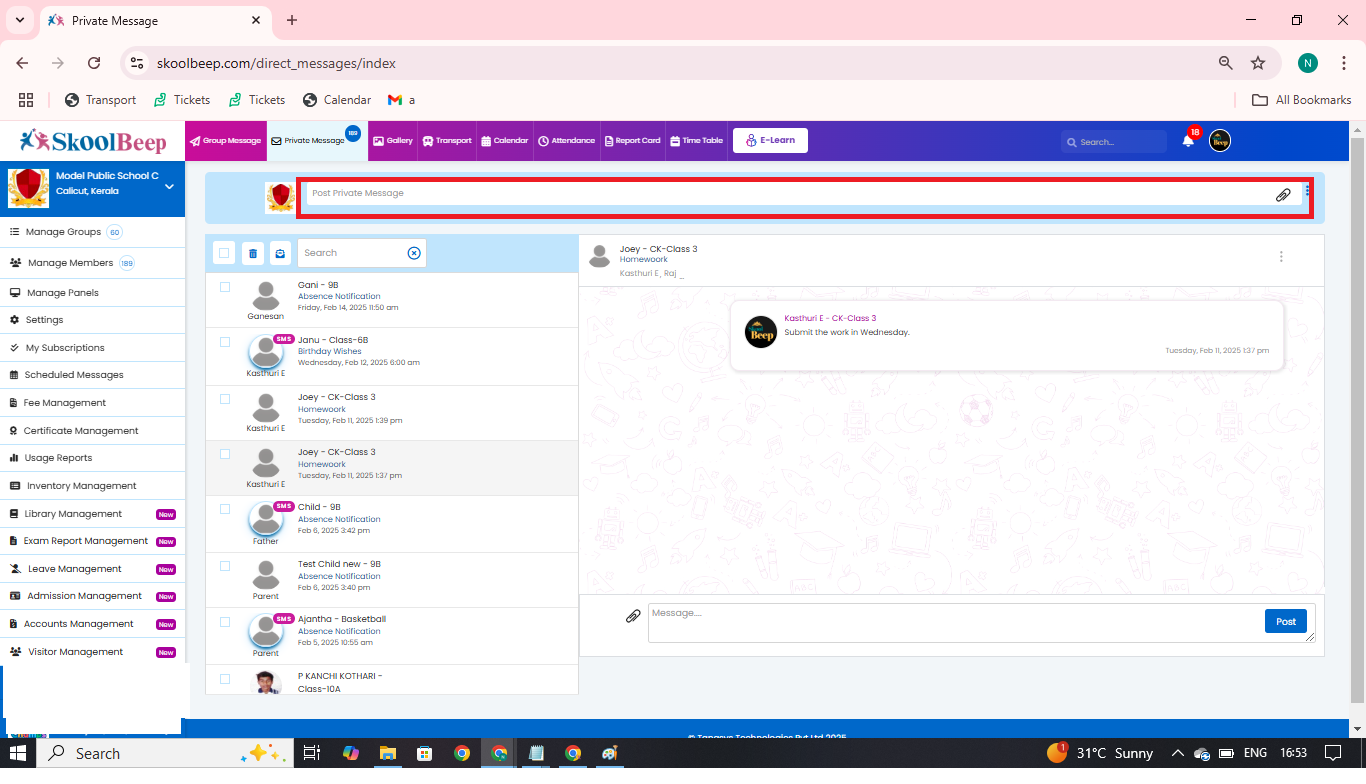Select the Janu - Class-6B message checkbox
The height and width of the screenshot is (784, 1366).
tap(225, 342)
